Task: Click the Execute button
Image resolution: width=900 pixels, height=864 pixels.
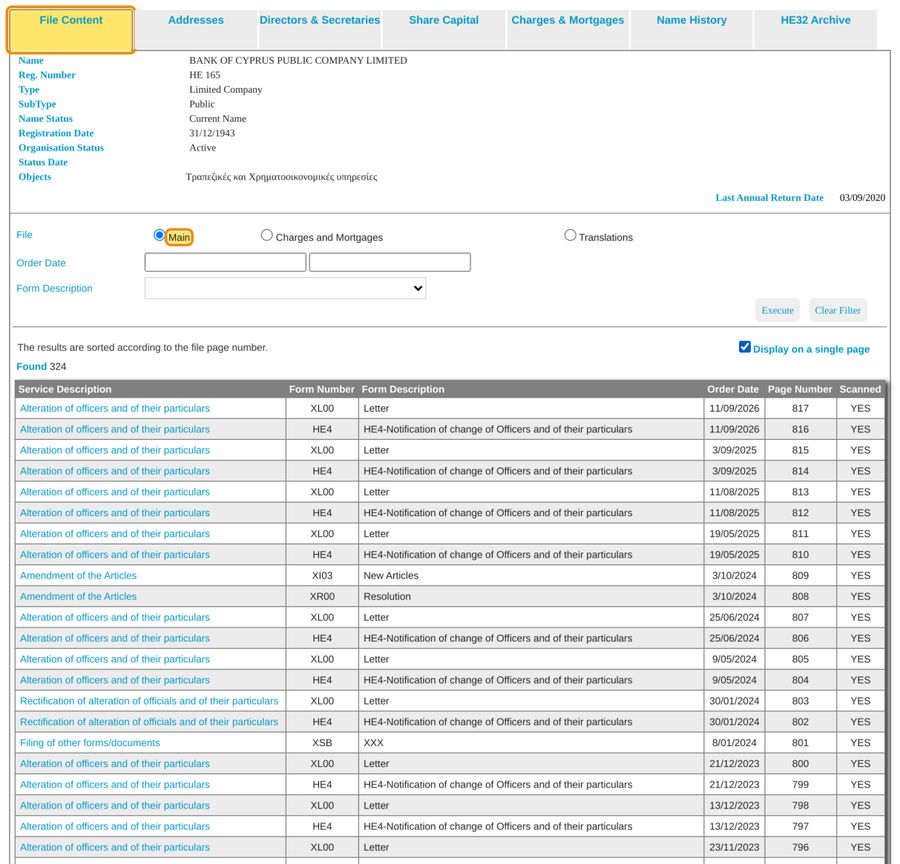Action: pos(778,310)
